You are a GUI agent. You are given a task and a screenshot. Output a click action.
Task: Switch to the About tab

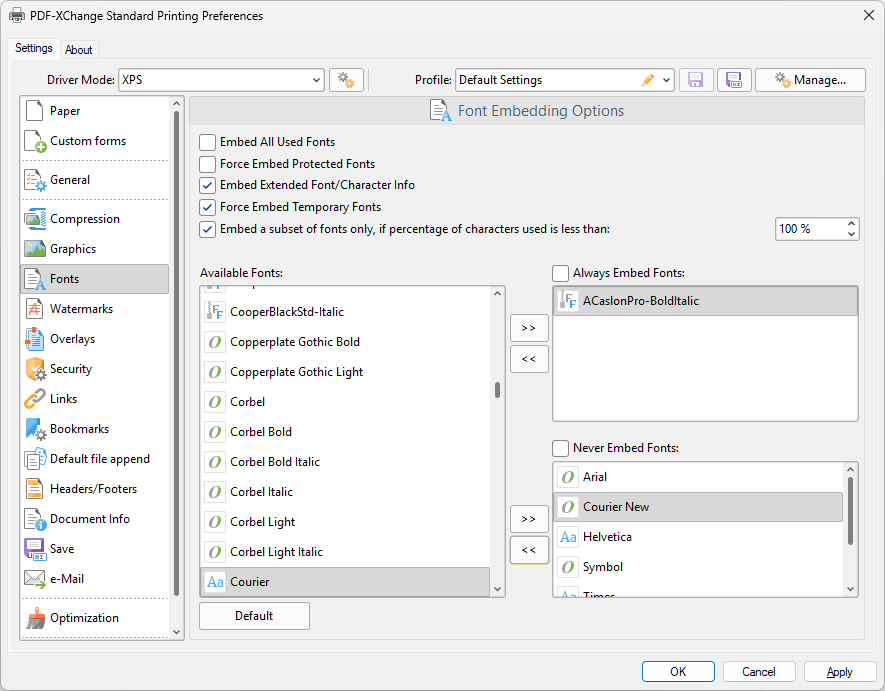point(79,50)
